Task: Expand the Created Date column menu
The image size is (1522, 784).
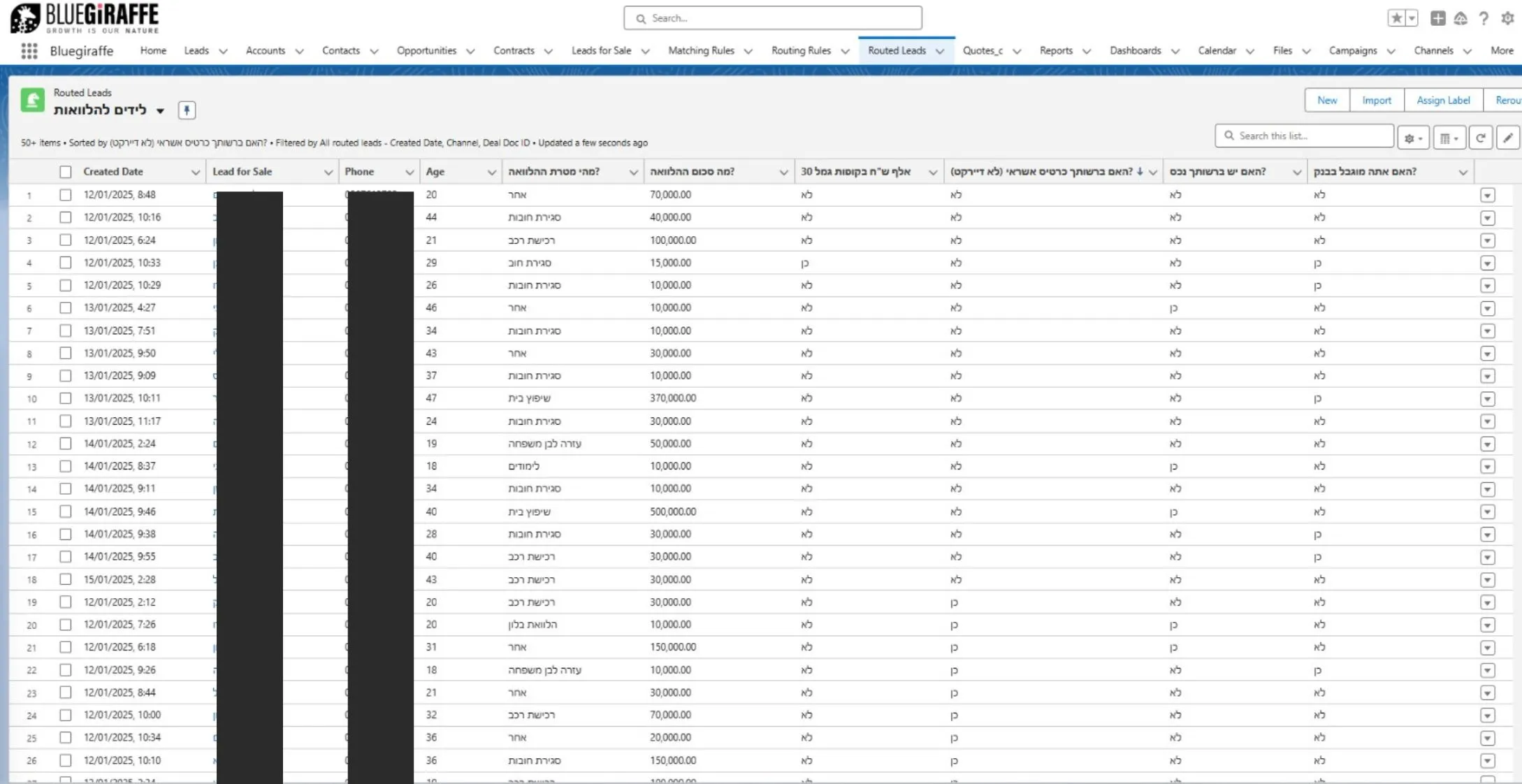Action: click(196, 172)
